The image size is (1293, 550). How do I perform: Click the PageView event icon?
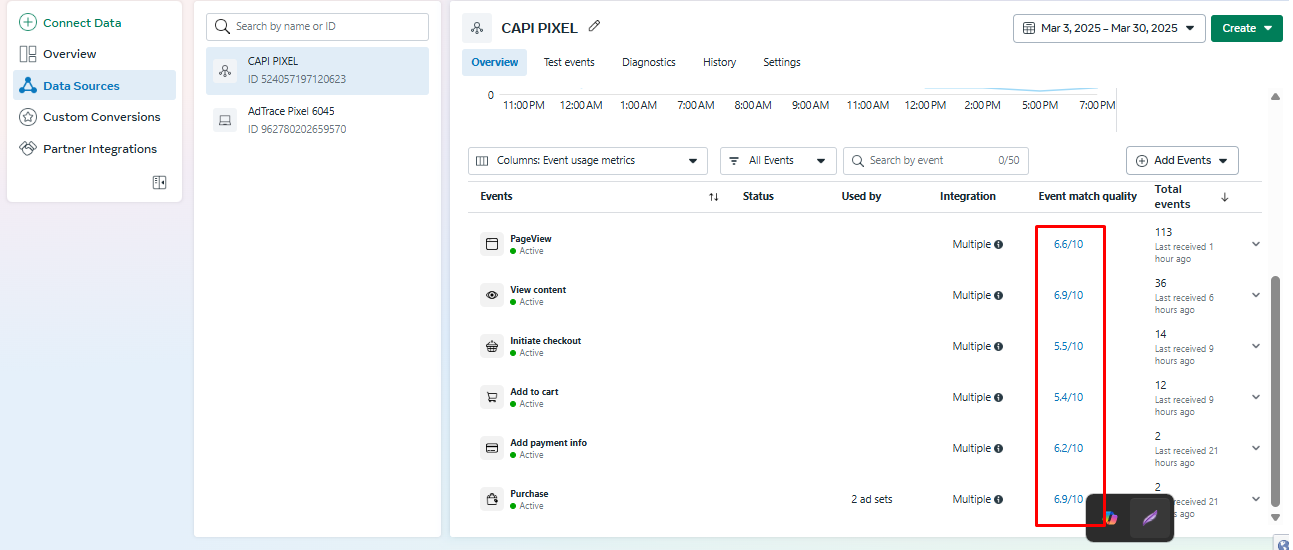[x=491, y=244]
